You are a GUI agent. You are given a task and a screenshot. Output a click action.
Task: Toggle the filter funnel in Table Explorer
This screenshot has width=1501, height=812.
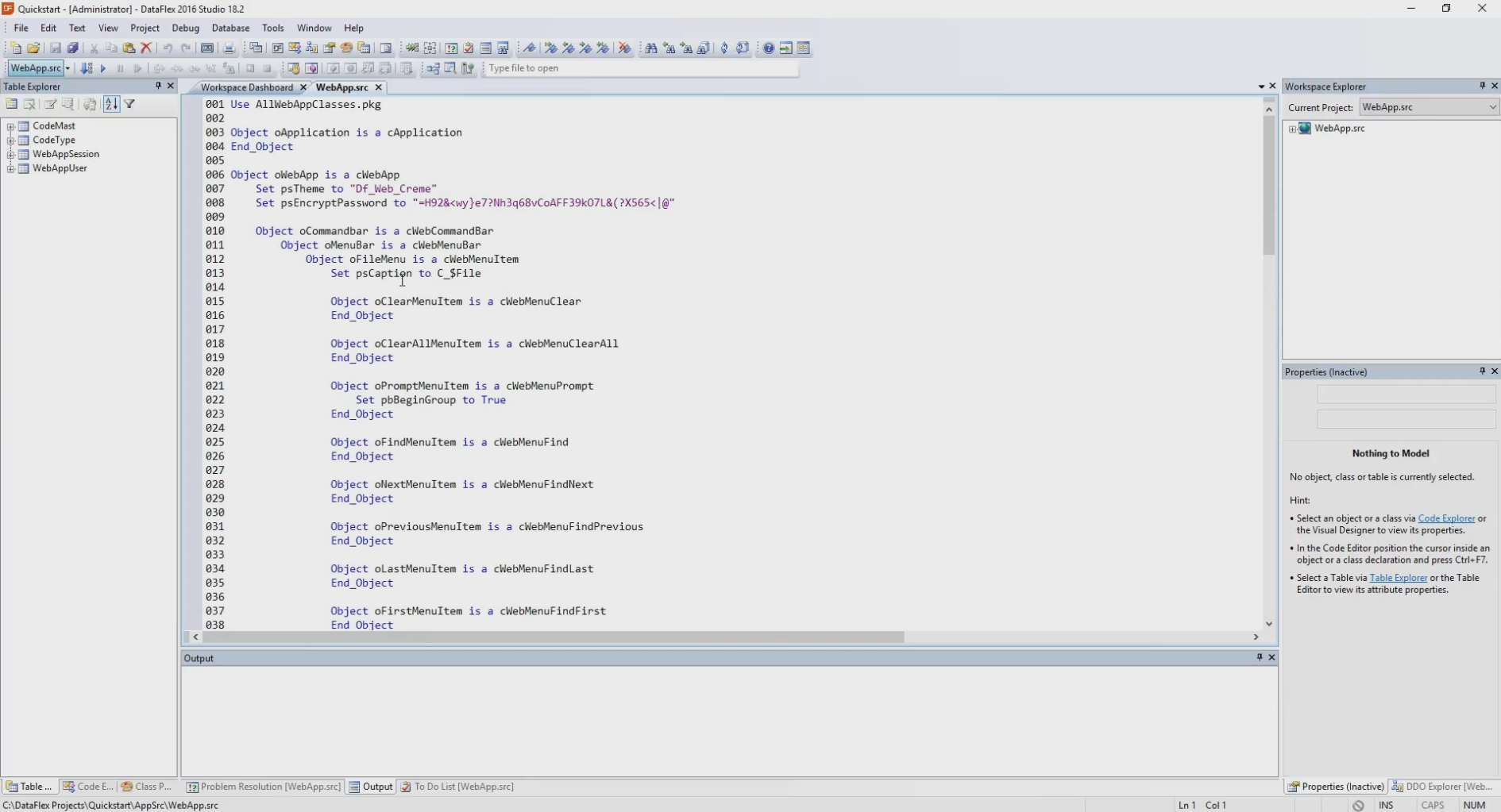click(x=129, y=104)
